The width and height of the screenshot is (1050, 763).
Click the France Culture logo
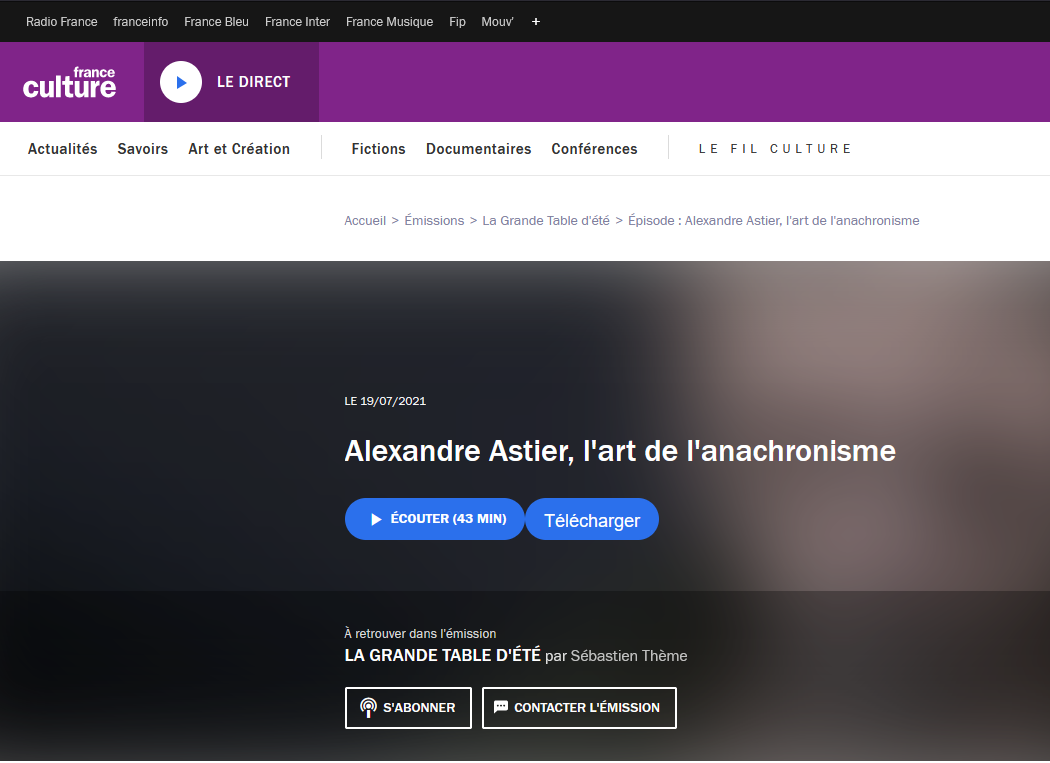point(70,82)
